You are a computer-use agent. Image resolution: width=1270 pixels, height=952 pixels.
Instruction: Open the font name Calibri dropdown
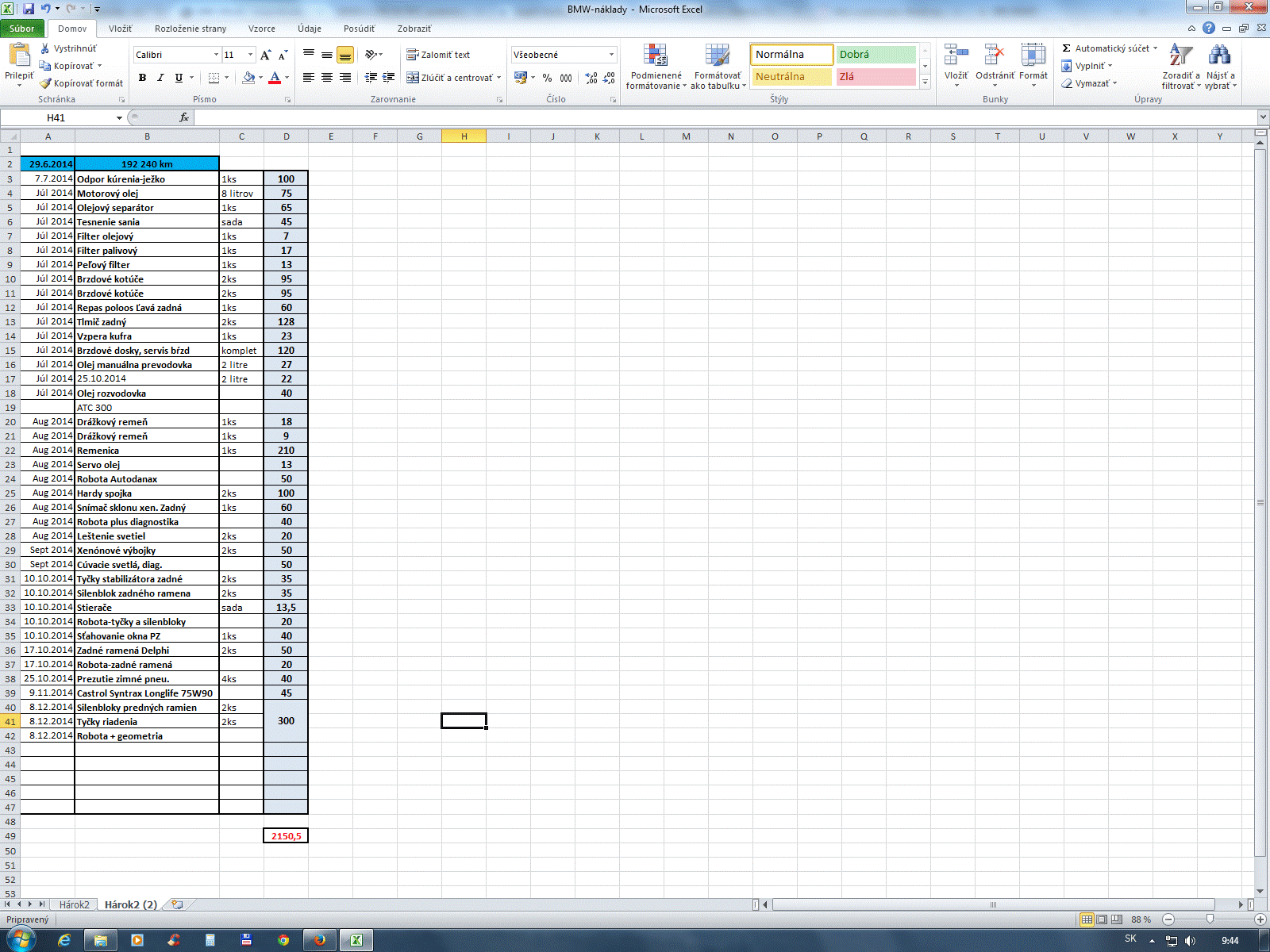[216, 55]
